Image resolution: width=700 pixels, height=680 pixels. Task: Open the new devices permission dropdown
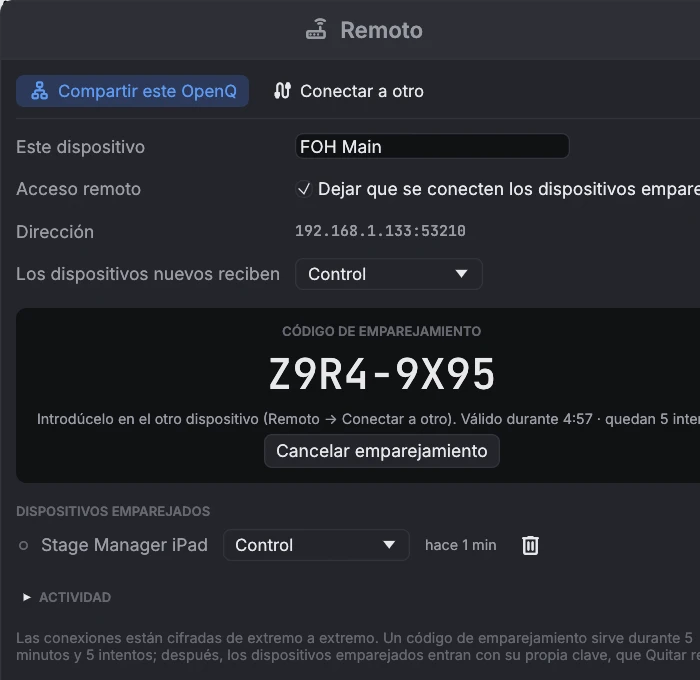(388, 274)
